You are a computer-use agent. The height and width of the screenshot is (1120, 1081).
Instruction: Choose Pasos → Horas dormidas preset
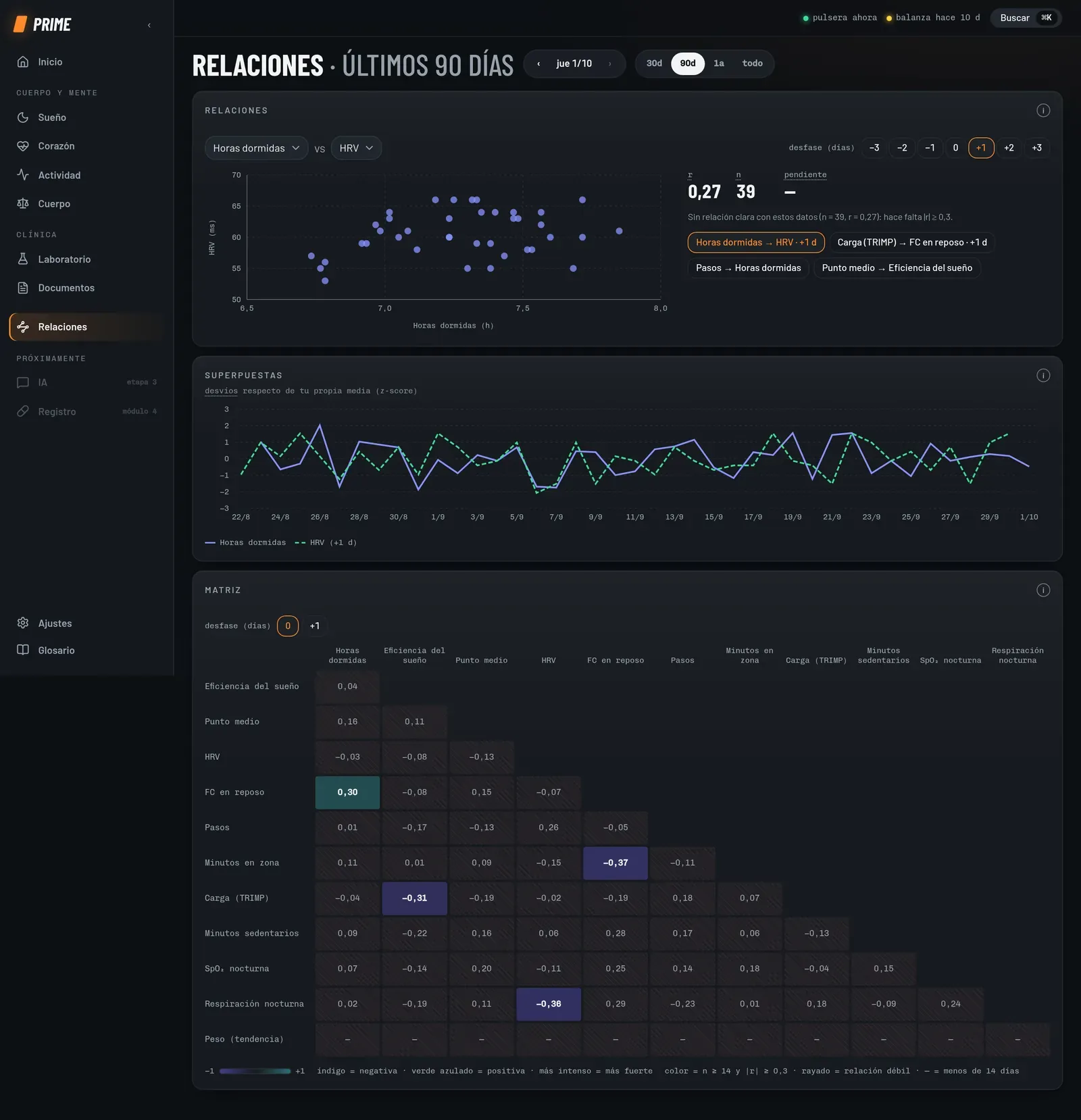(x=749, y=268)
